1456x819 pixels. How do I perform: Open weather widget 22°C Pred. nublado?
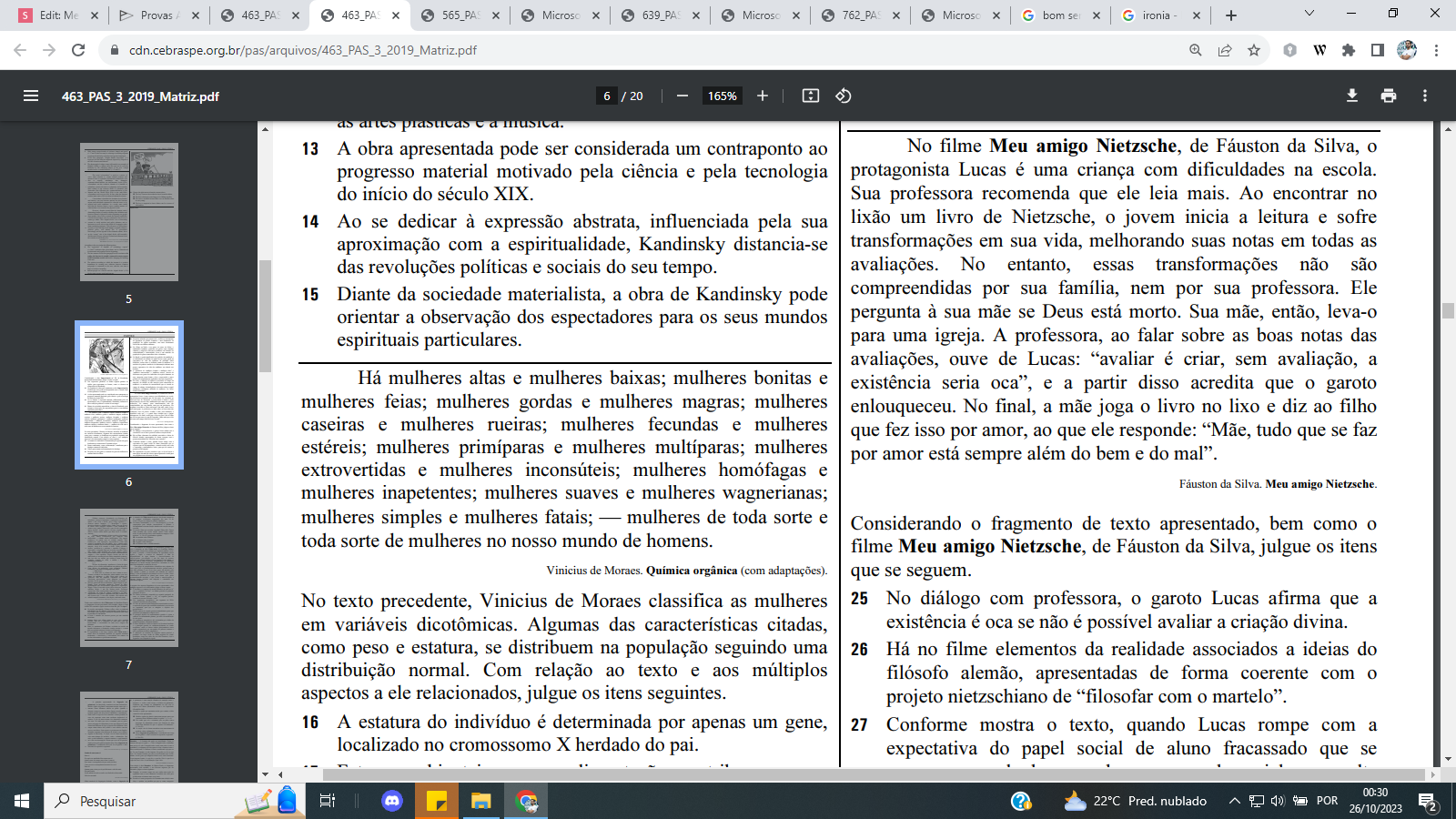[x=1136, y=801]
